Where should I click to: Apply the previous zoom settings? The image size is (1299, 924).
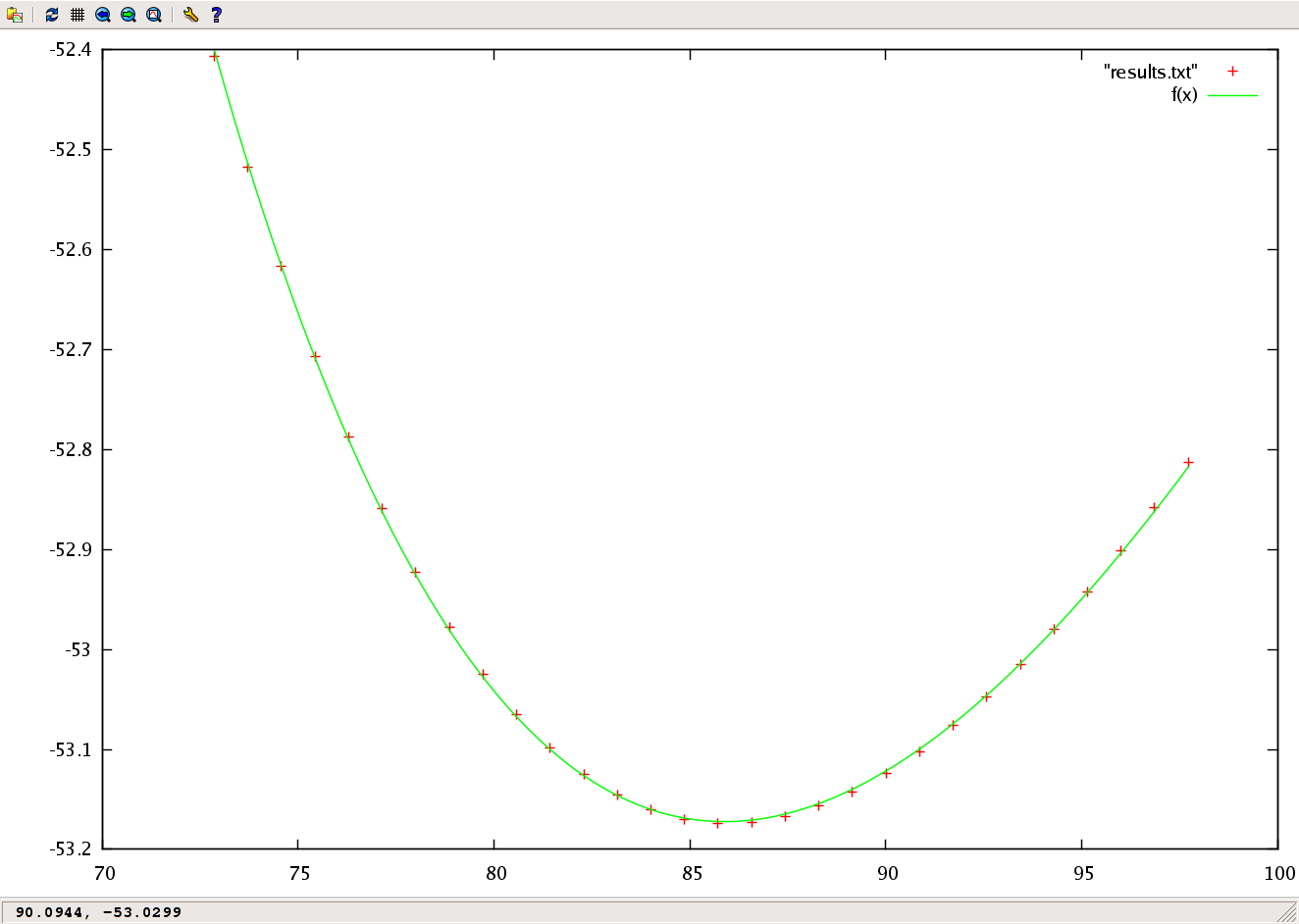click(103, 15)
